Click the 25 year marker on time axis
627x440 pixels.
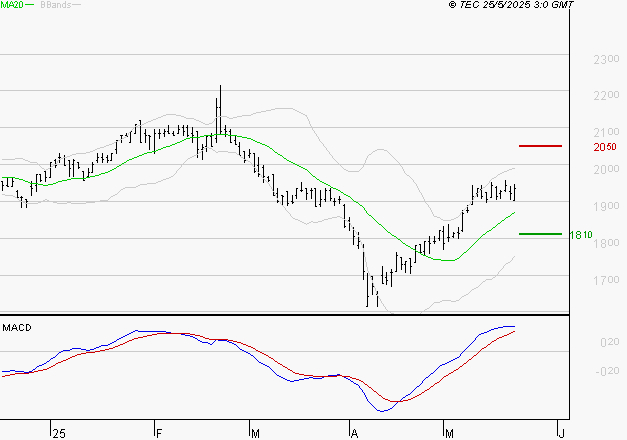click(x=59, y=434)
